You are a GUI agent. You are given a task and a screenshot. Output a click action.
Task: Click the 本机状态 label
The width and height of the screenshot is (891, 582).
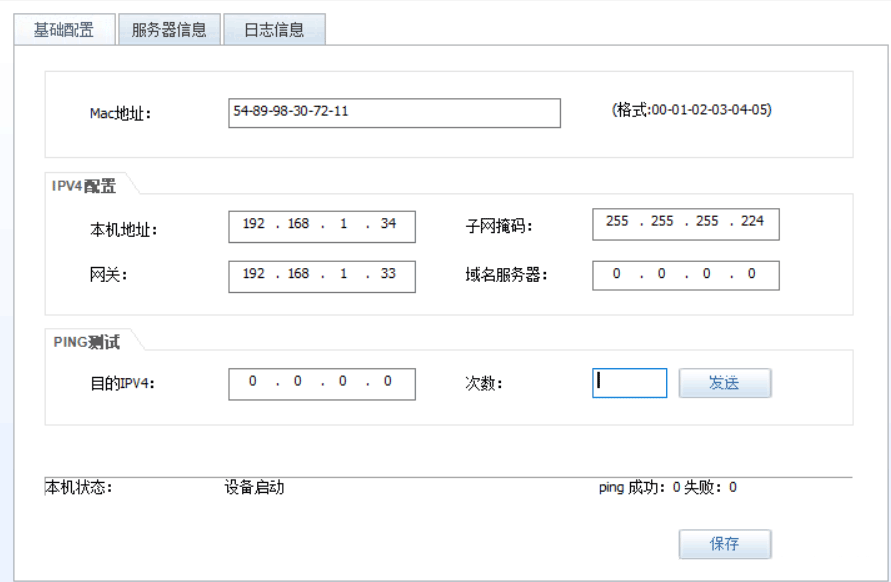tap(78, 487)
